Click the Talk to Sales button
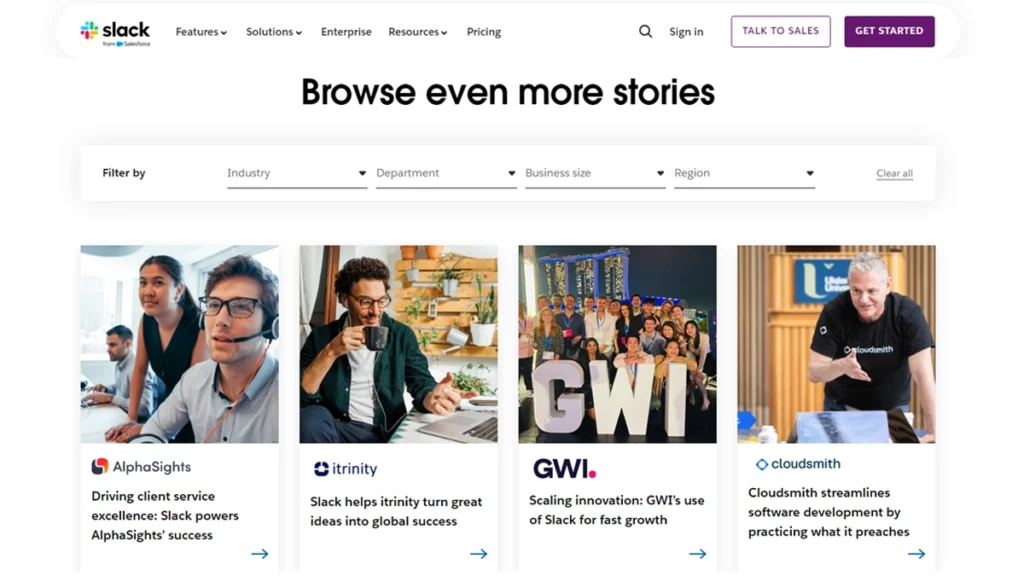The width and height of the screenshot is (1024, 576). click(780, 31)
